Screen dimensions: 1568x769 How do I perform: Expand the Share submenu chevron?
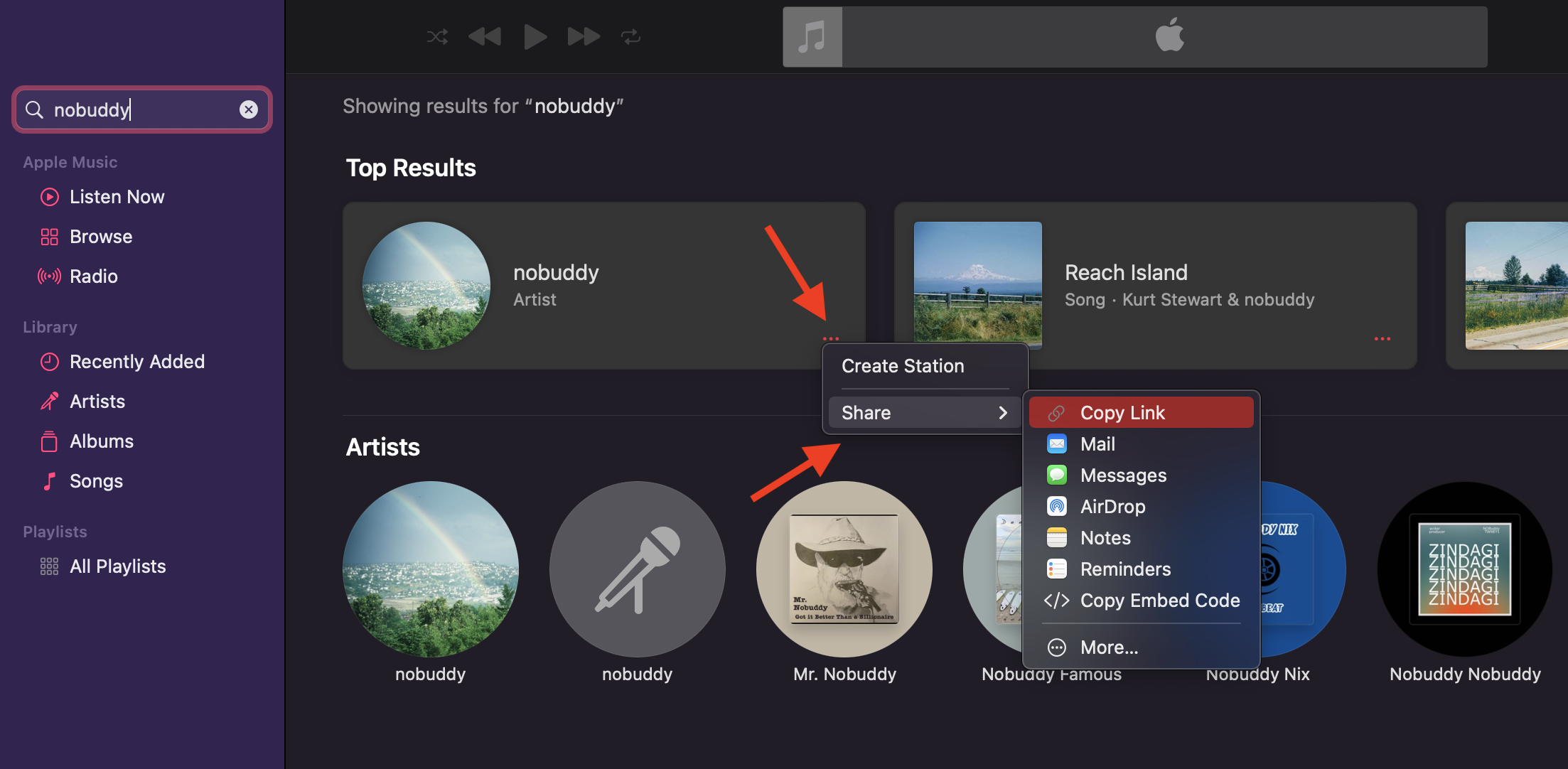coord(1004,412)
